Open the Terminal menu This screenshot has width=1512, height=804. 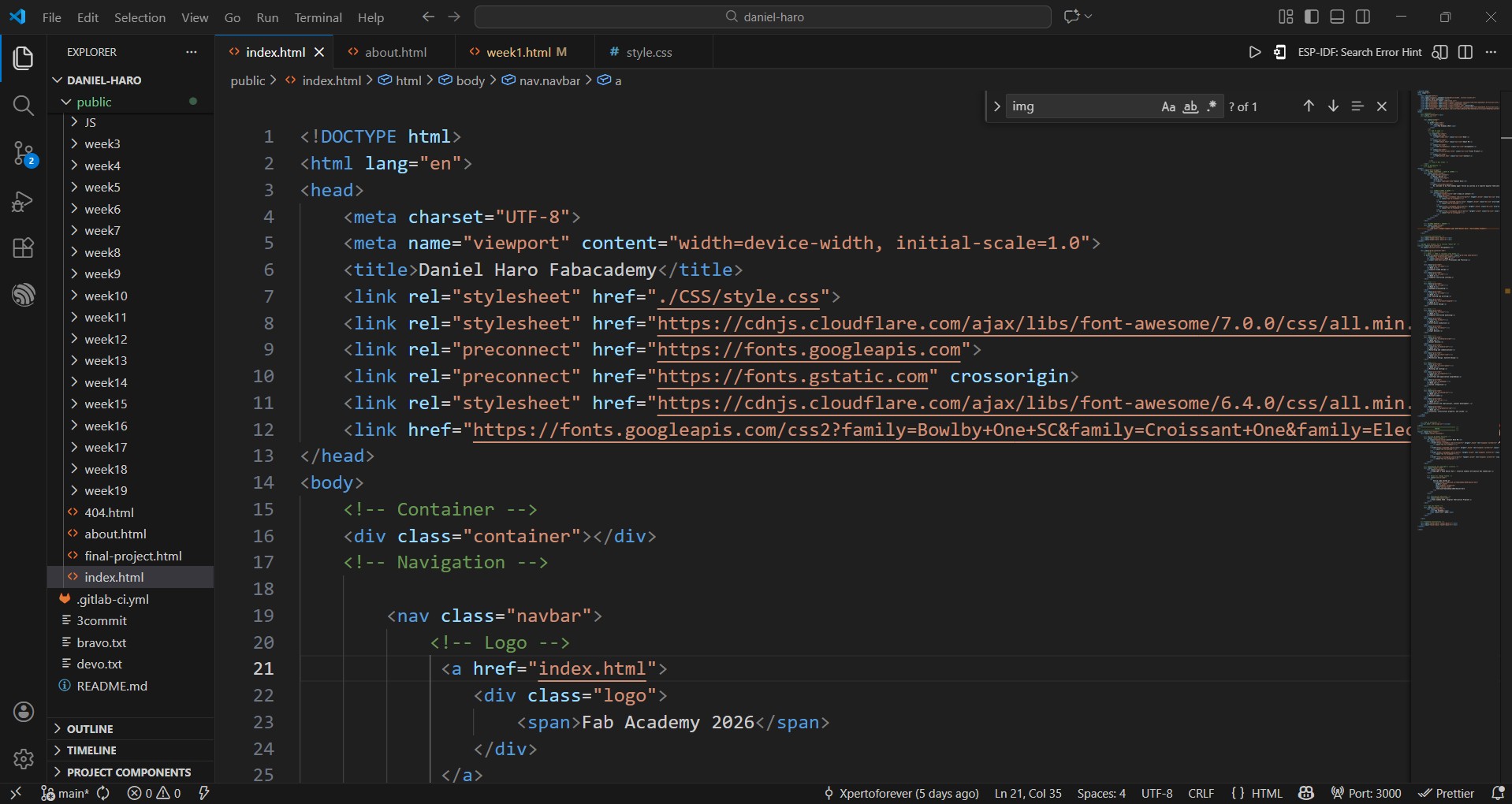pos(318,17)
